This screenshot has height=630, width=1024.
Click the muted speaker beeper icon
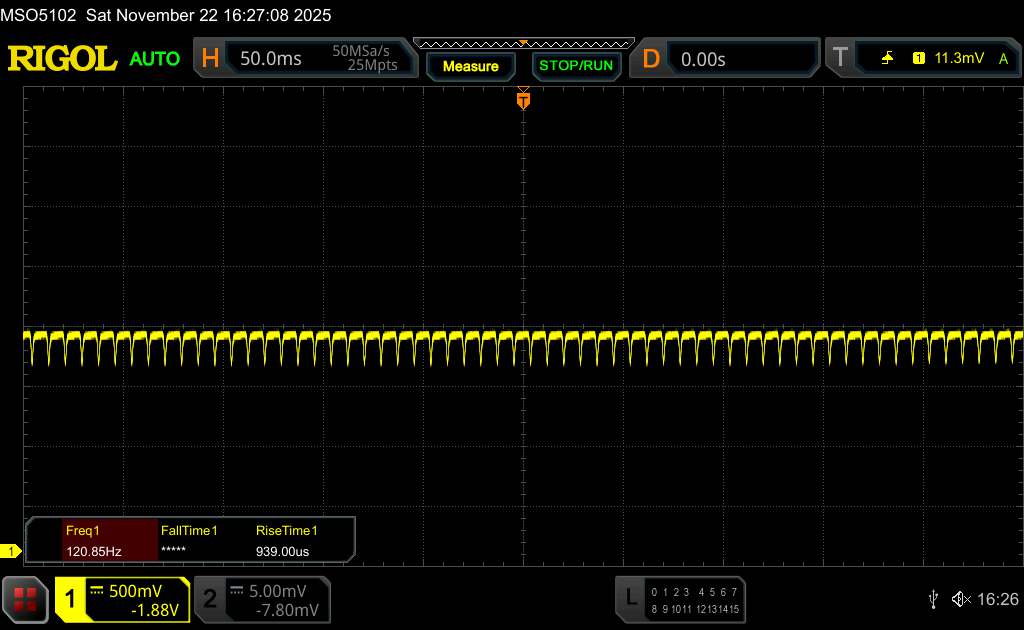click(960, 598)
